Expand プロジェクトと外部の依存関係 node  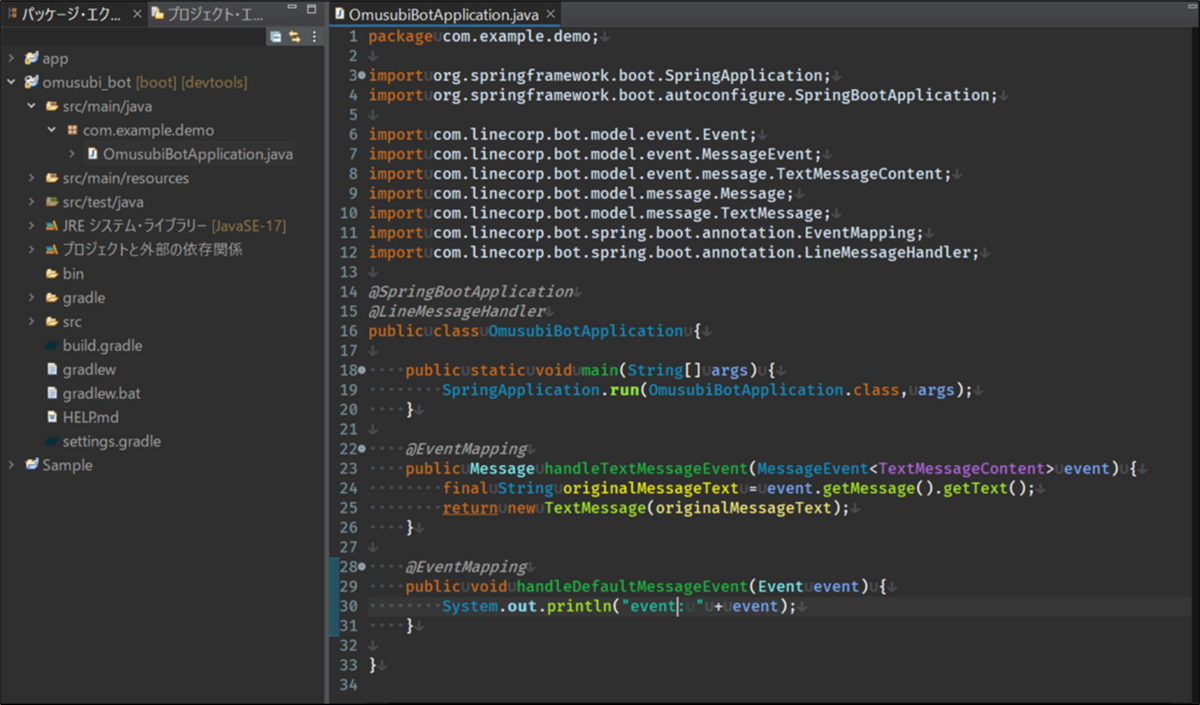(x=31, y=250)
